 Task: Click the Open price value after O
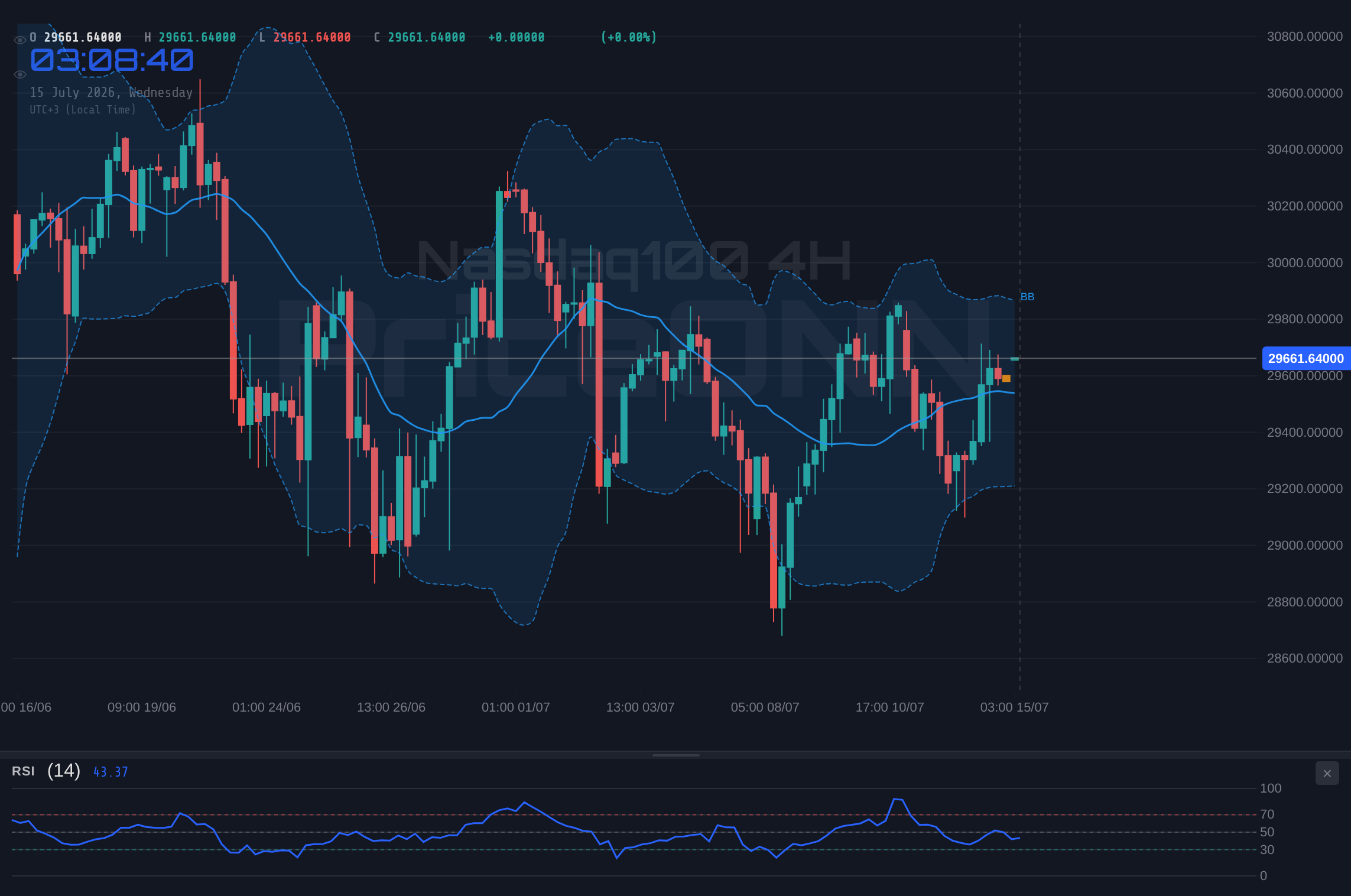(x=83, y=37)
